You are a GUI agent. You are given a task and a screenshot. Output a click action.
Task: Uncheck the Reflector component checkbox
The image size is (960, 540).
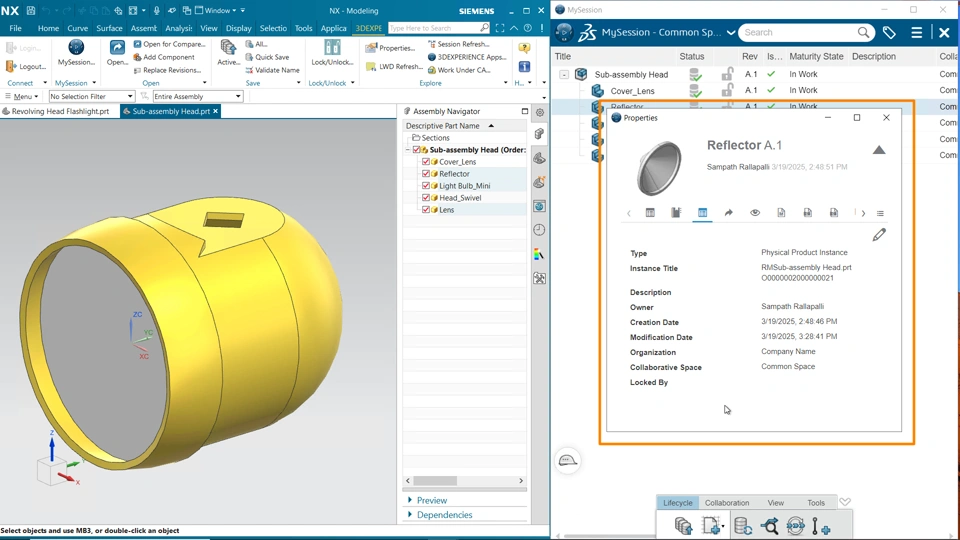[426, 174]
